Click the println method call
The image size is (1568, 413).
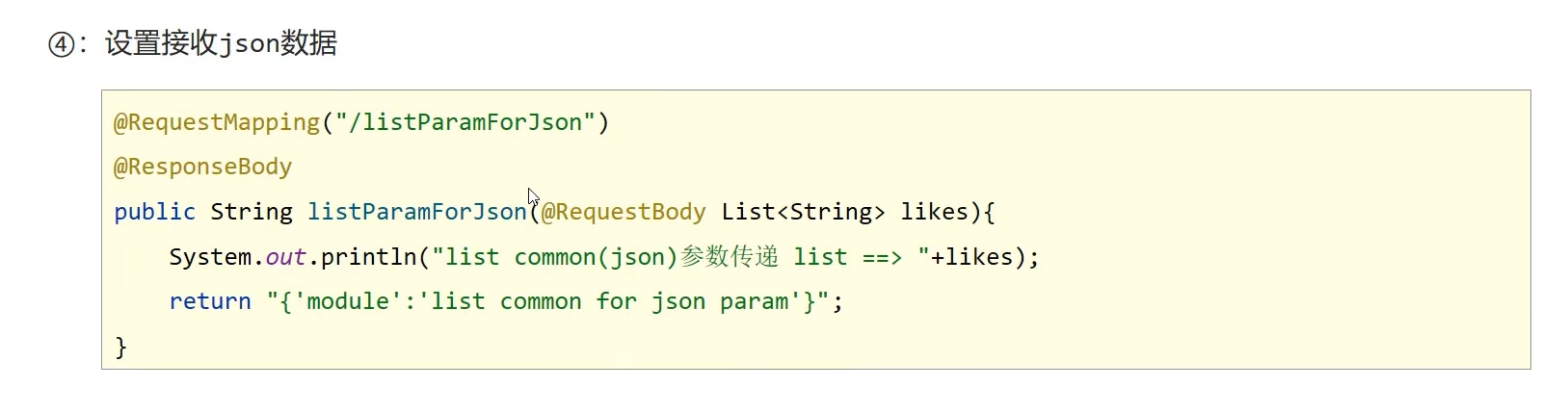pos(368,257)
